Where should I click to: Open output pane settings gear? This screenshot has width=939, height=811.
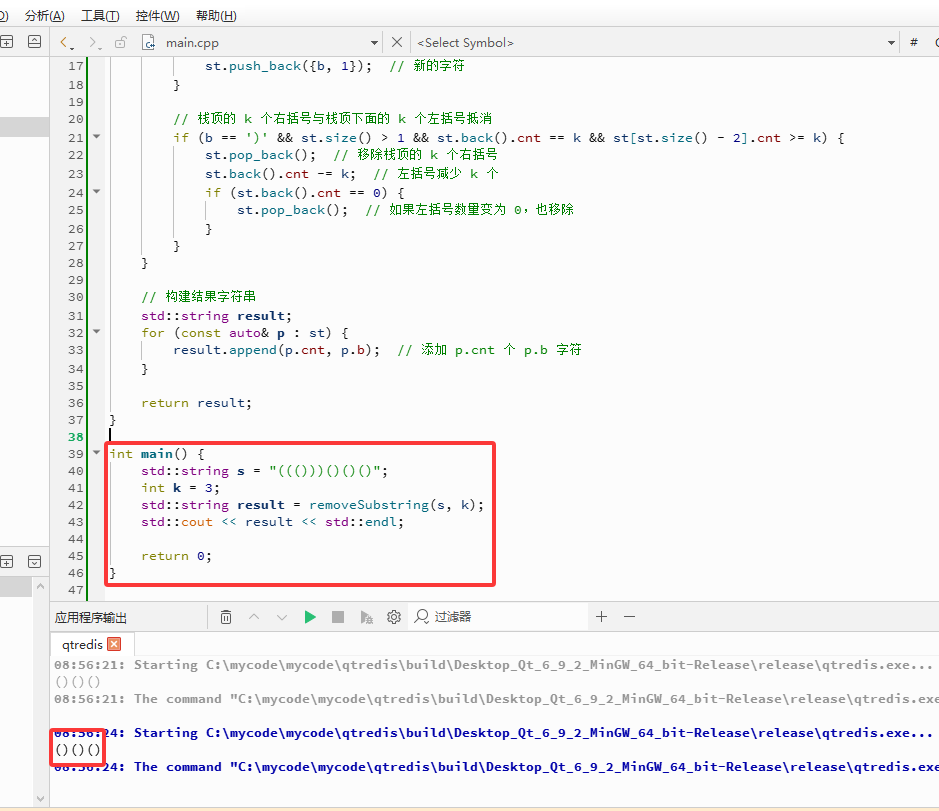click(393, 617)
